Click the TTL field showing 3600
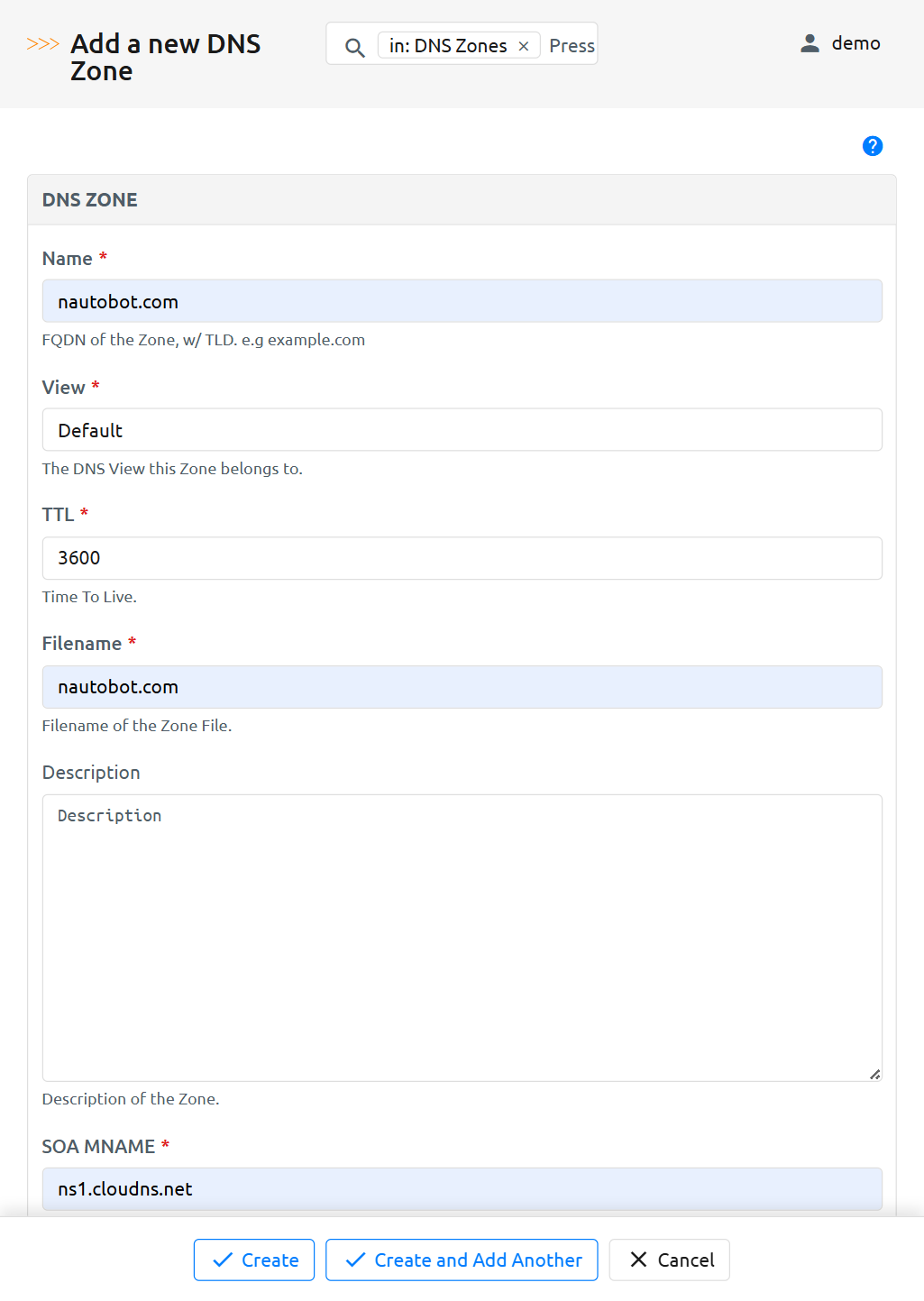Screen dimensions: 924x1301 pos(462,558)
